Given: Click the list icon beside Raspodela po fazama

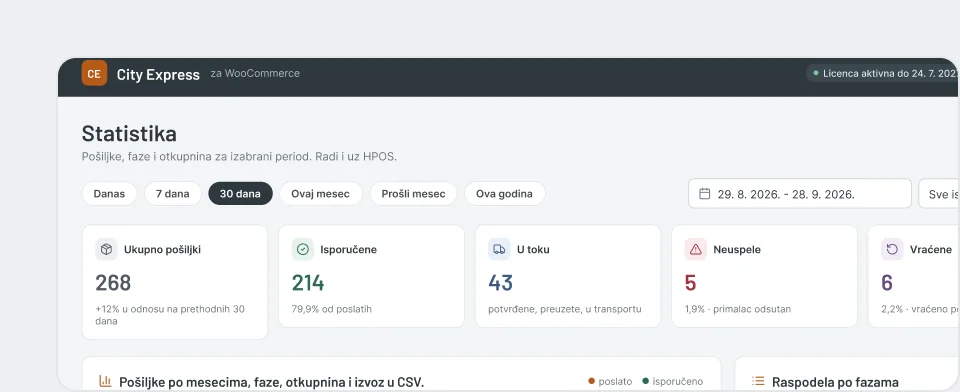Looking at the screenshot, I should pyautogui.click(x=758, y=382).
